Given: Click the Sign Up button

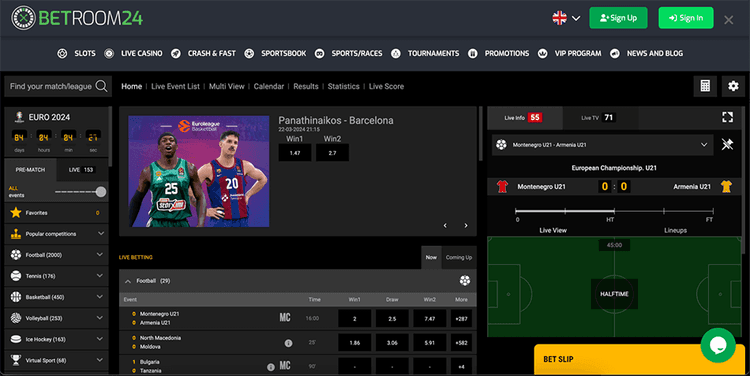Looking at the screenshot, I should click(x=618, y=18).
